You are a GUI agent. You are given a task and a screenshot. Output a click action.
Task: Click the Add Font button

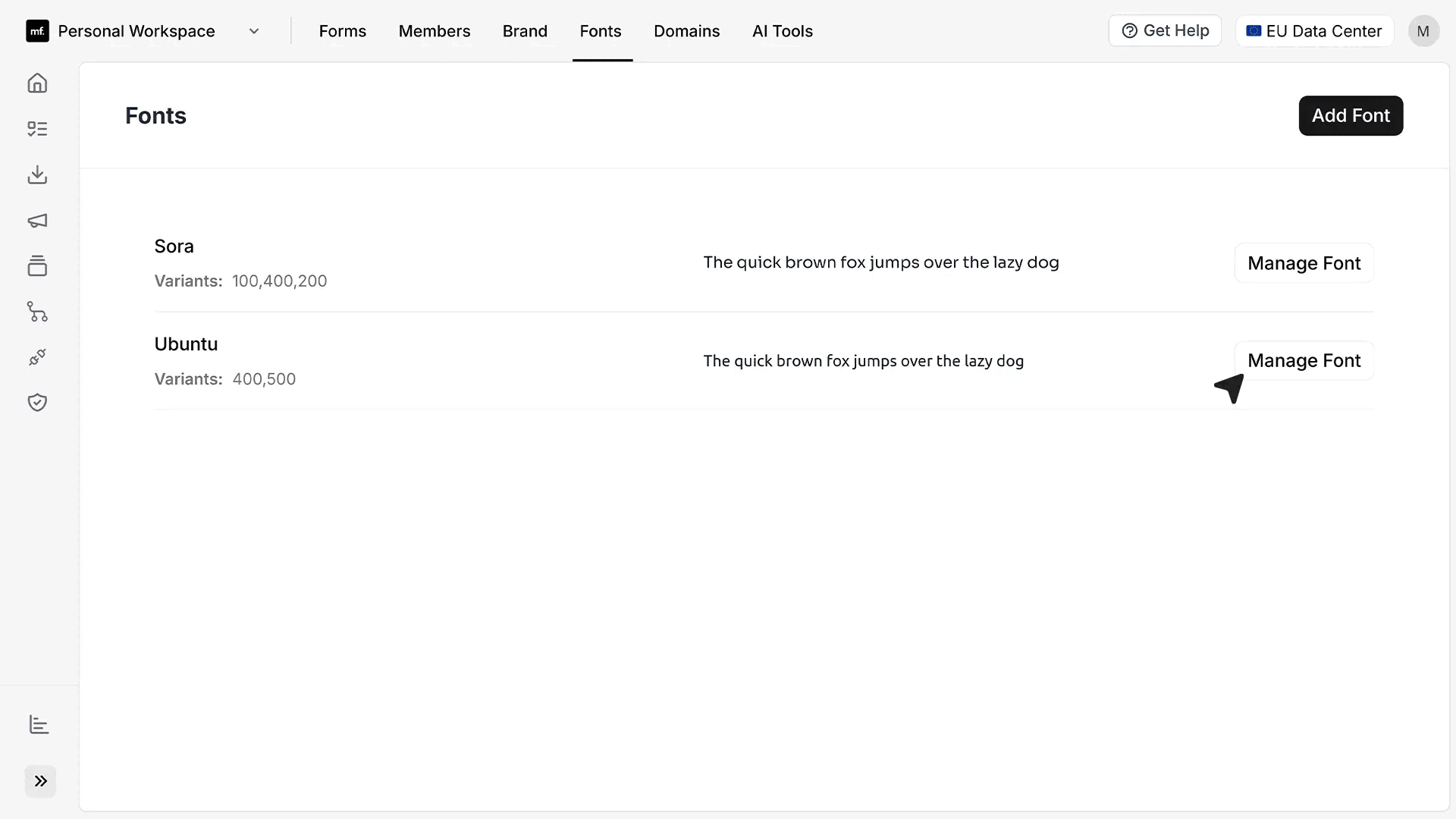point(1351,116)
